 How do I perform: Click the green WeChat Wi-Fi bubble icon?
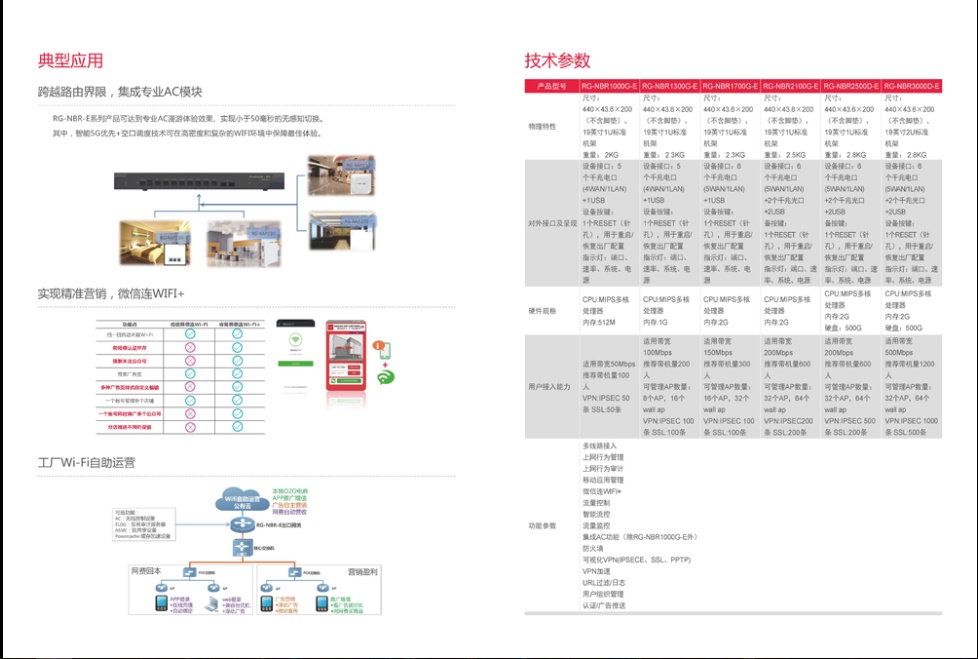[x=385, y=377]
